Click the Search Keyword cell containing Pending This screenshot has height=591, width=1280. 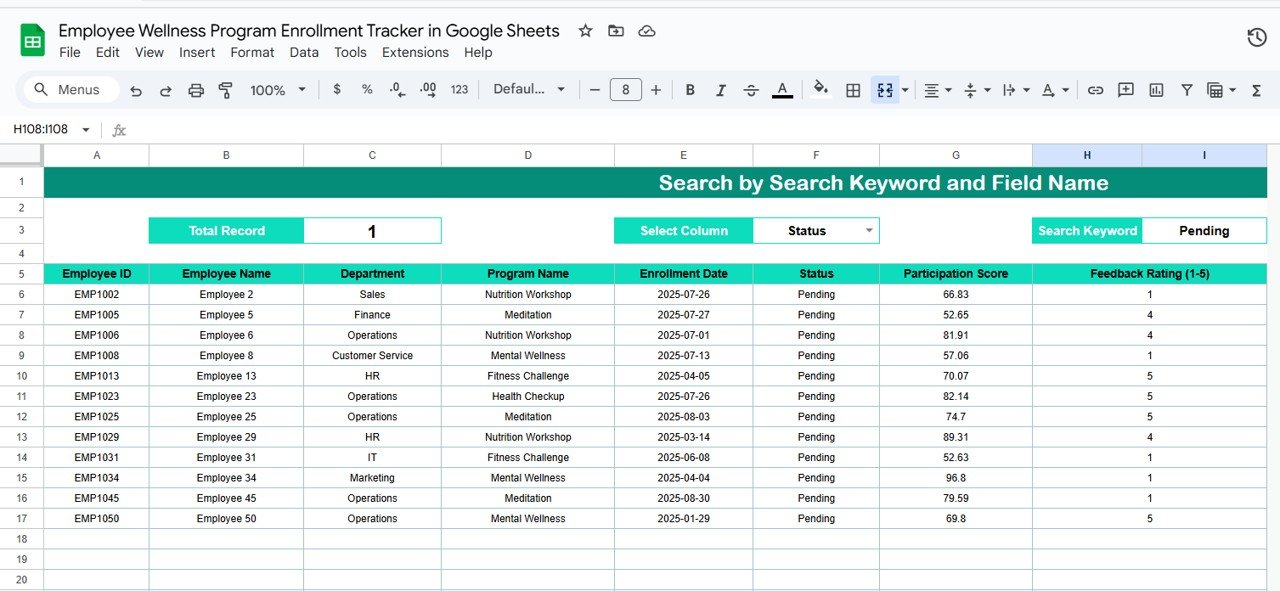pyautogui.click(x=1203, y=231)
